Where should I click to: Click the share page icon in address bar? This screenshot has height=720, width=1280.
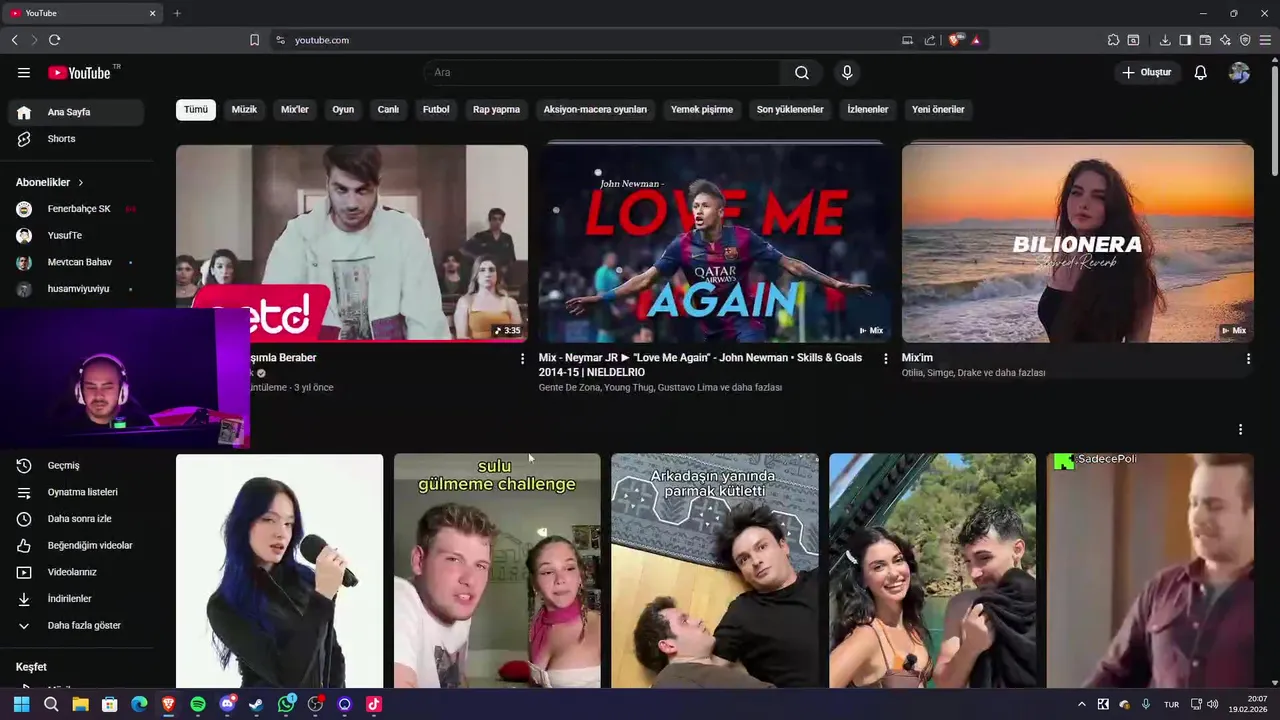930,40
